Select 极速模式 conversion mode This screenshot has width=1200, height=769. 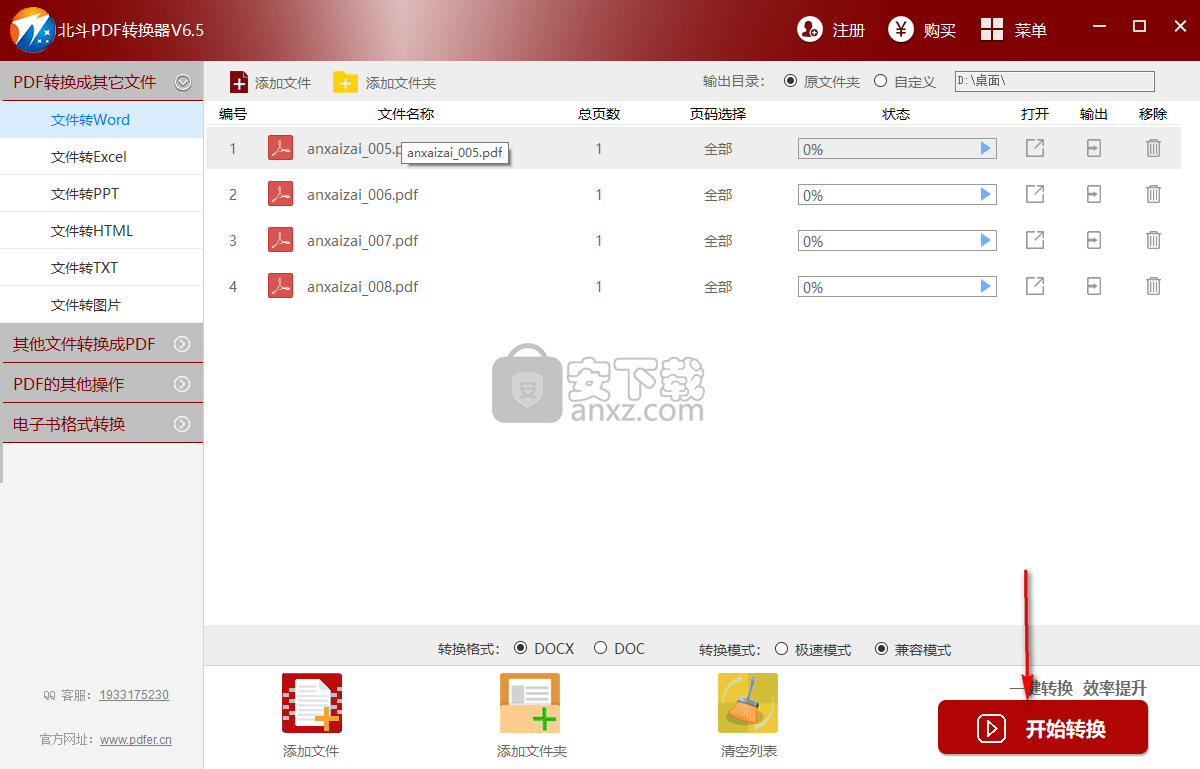[782, 649]
